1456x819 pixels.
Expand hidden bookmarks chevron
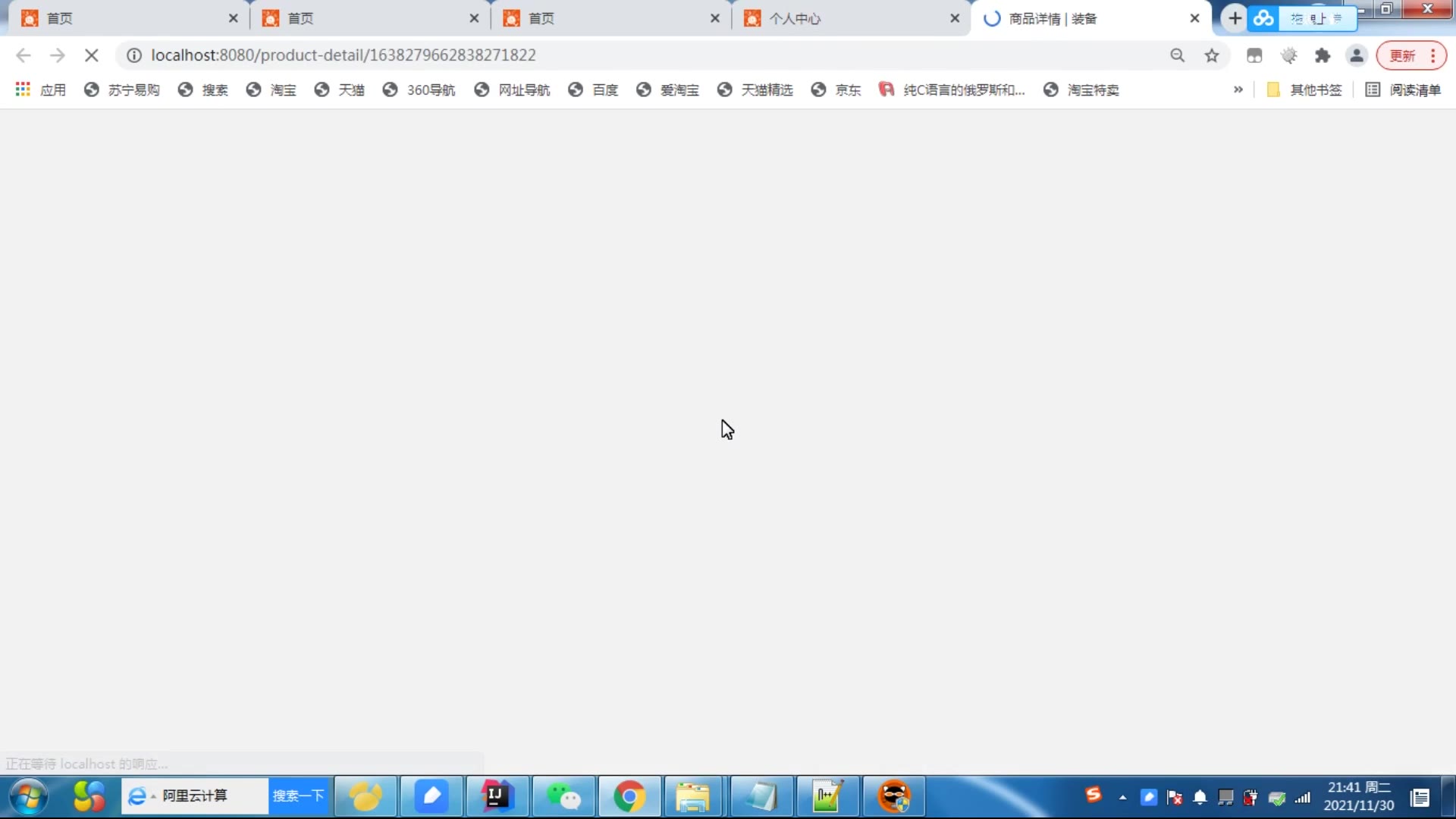tap(1238, 89)
